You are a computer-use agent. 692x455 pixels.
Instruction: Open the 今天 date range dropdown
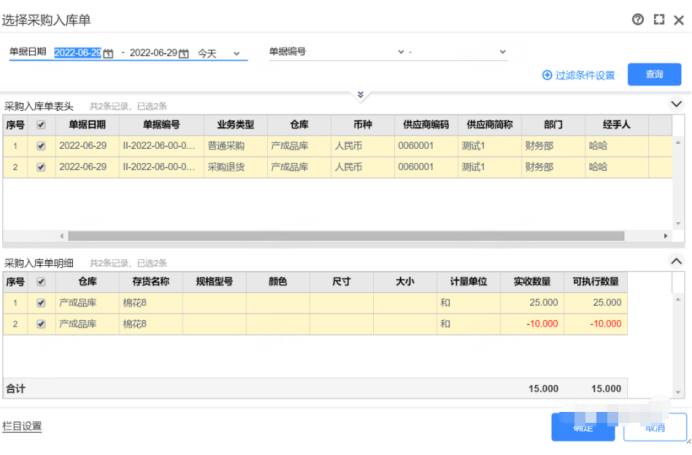point(237,53)
